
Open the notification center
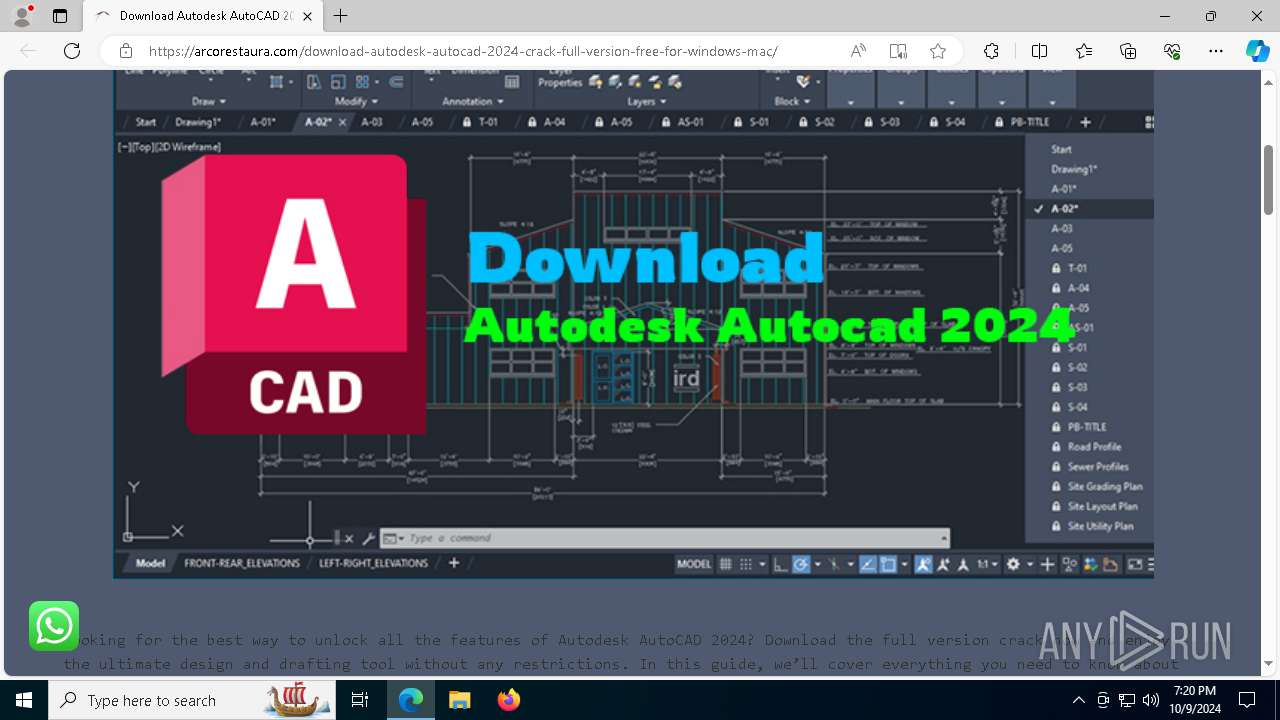coord(1247,700)
